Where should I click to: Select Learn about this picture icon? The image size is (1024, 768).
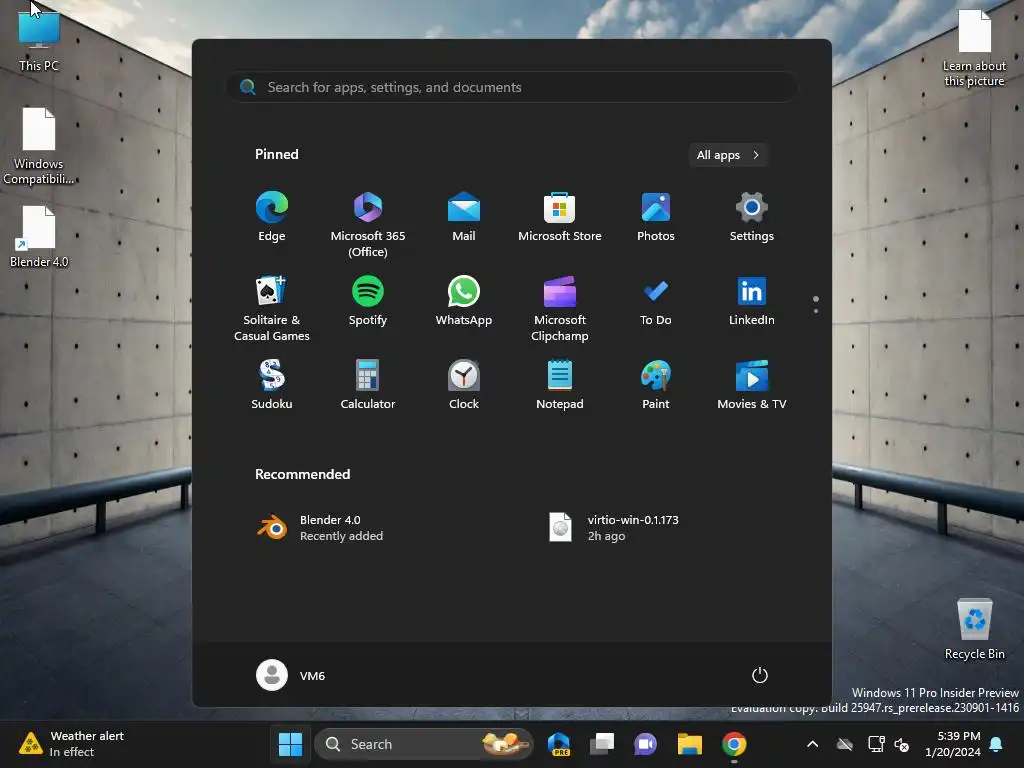(x=974, y=48)
